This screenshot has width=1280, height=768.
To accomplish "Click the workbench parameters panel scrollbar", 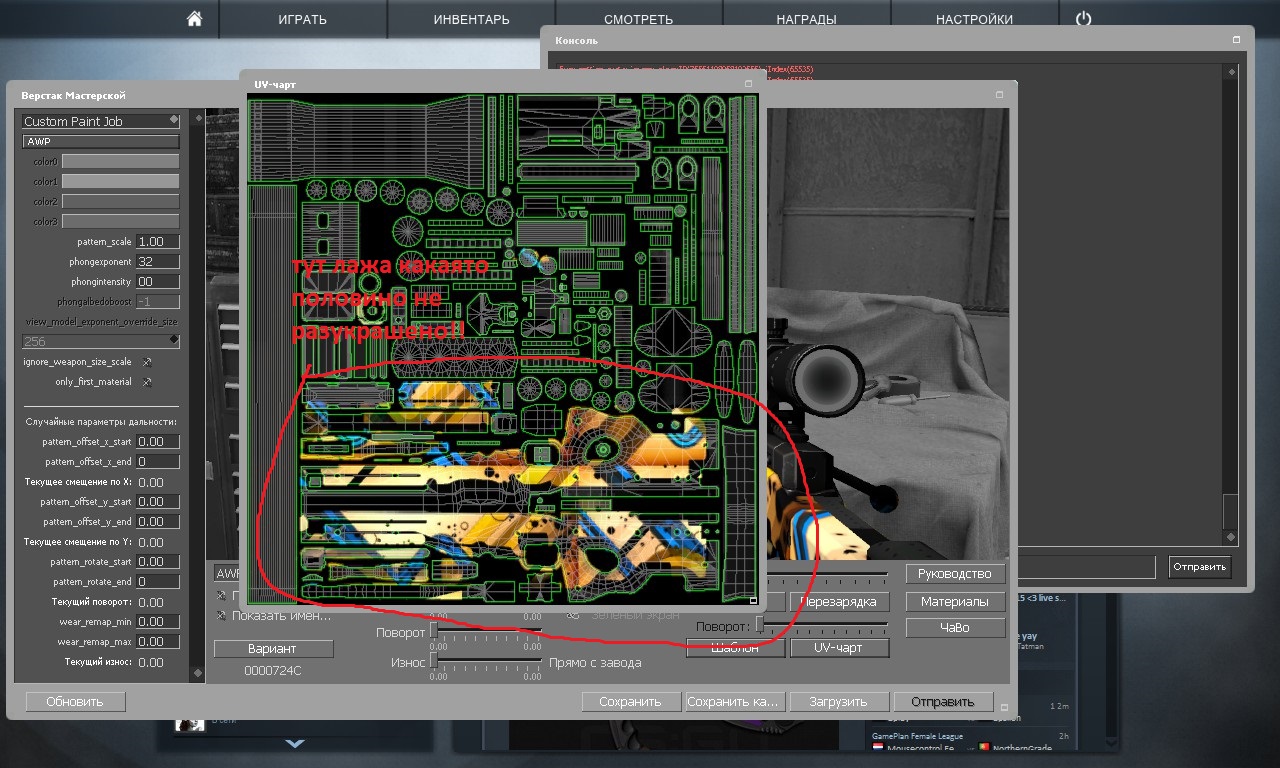I will click(196, 396).
